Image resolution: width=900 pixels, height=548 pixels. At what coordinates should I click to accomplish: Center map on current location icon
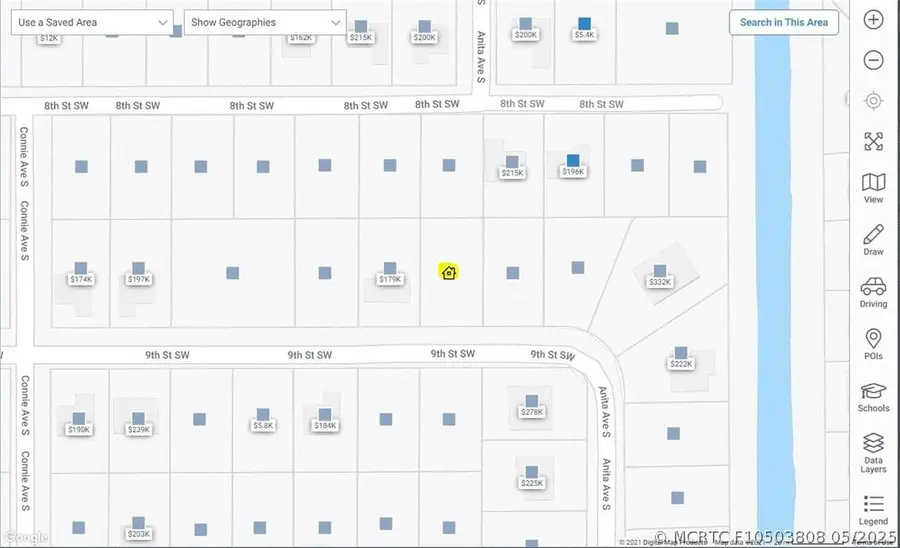pyautogui.click(x=873, y=101)
